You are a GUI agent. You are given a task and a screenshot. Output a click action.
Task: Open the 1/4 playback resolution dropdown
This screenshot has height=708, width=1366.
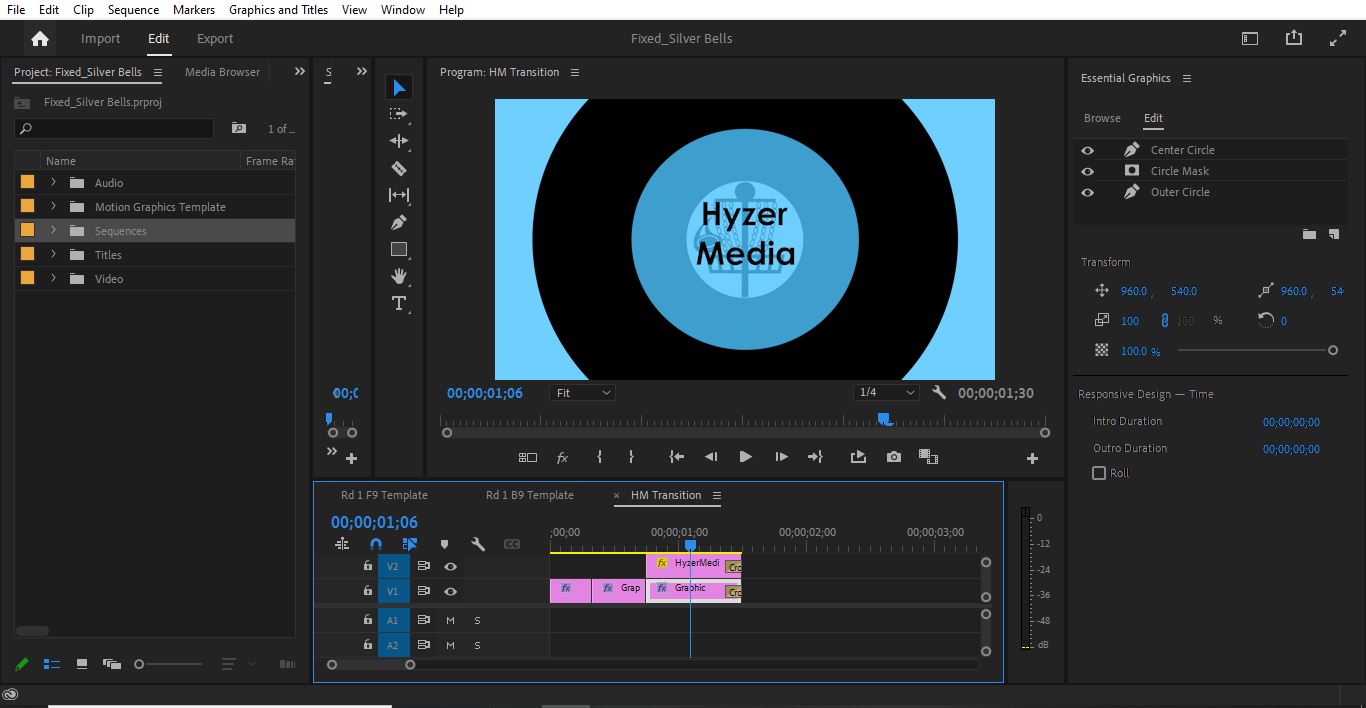(x=886, y=392)
